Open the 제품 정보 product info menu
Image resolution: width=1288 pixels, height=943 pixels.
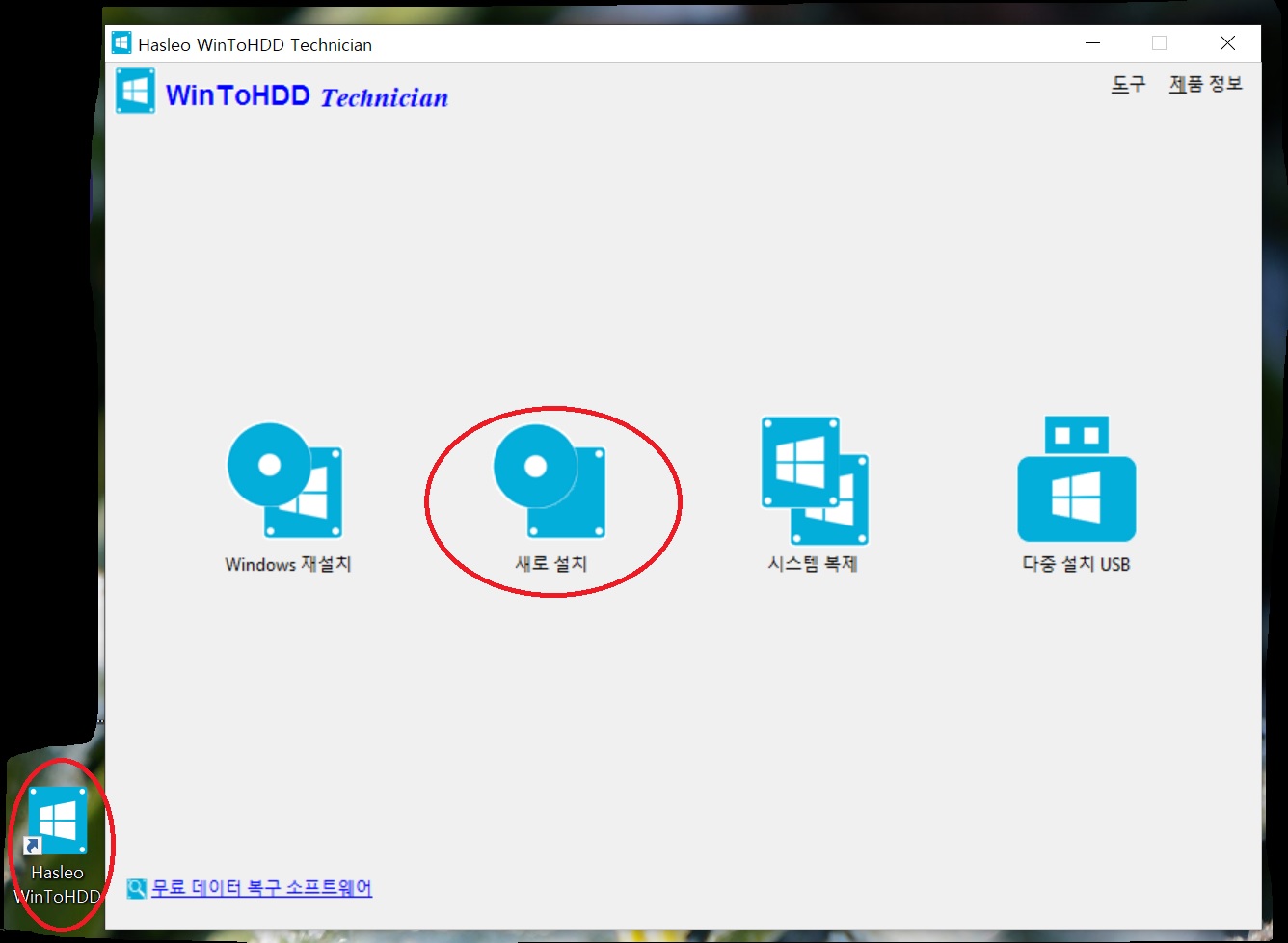tap(1205, 85)
